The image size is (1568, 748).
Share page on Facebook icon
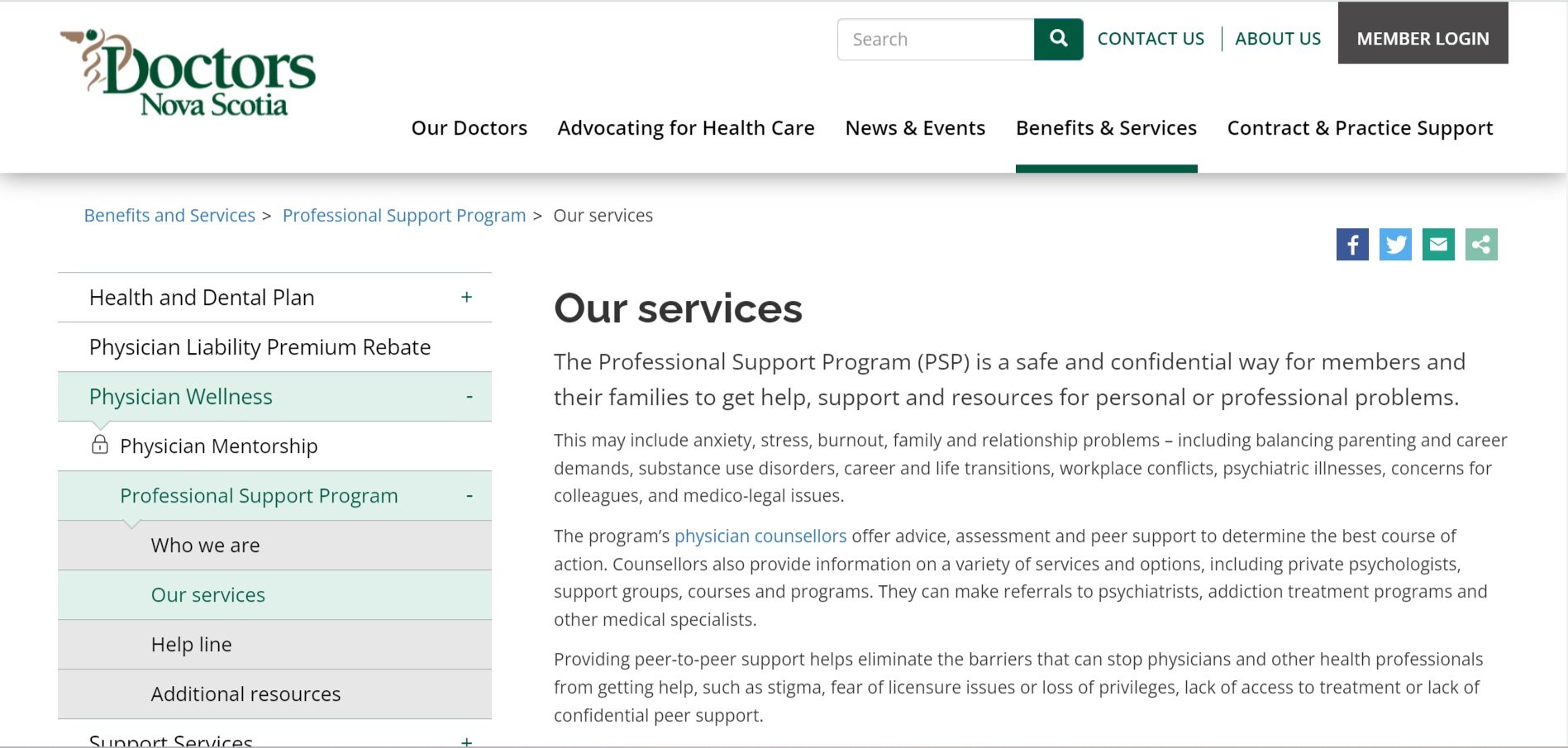pyautogui.click(x=1352, y=245)
